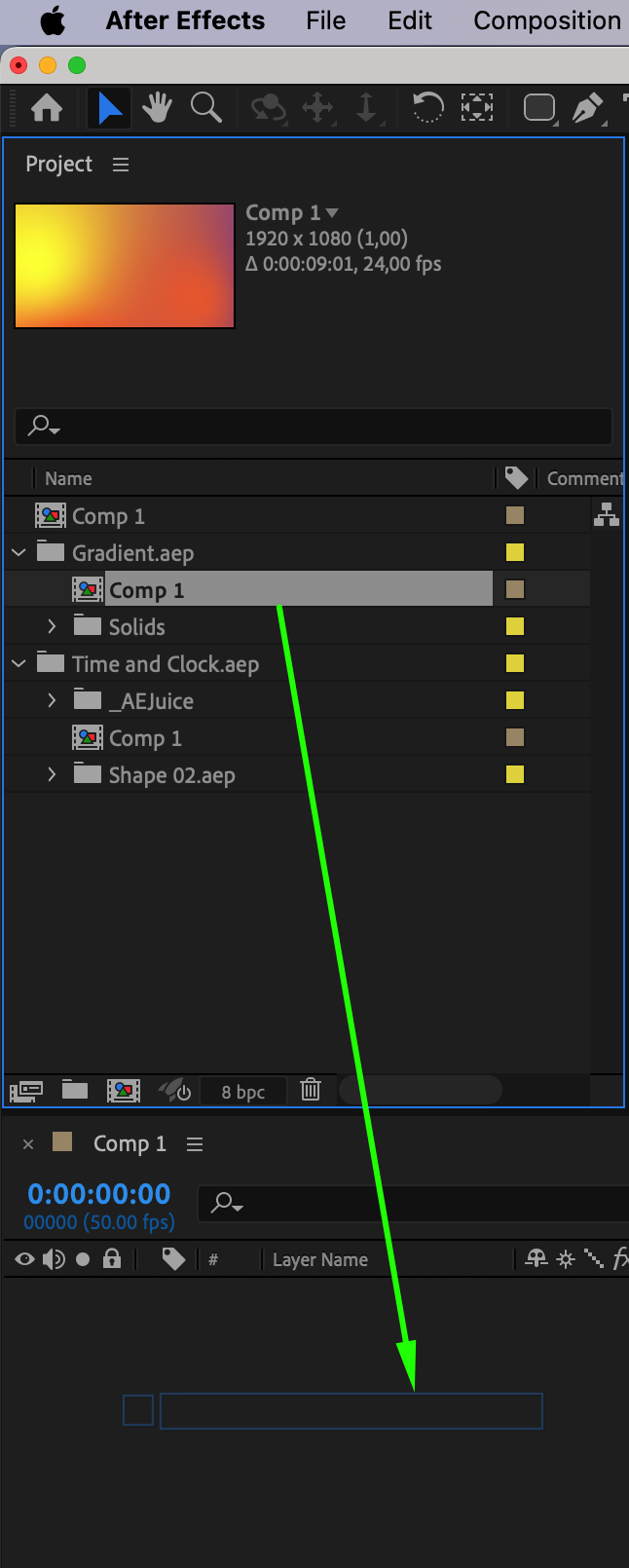
Task: Create a new composition from bottom bar
Action: pos(124,1090)
